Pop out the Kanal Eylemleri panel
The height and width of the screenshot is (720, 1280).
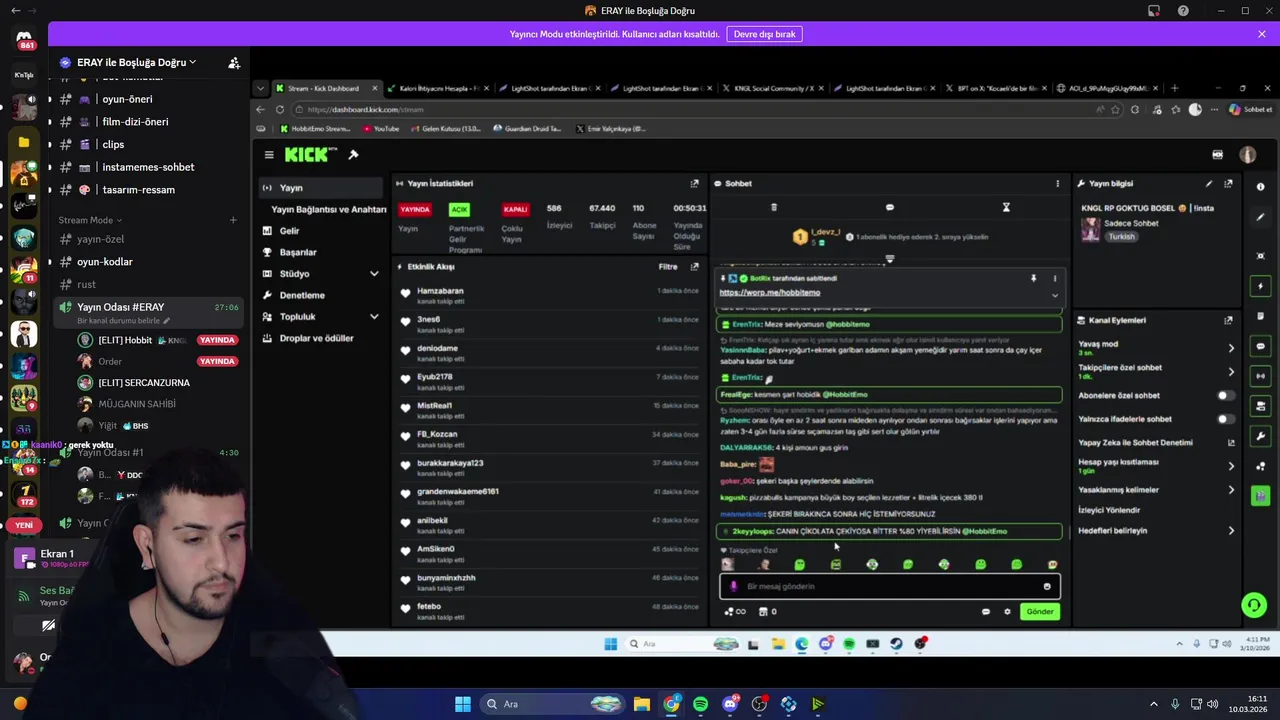(x=1228, y=320)
